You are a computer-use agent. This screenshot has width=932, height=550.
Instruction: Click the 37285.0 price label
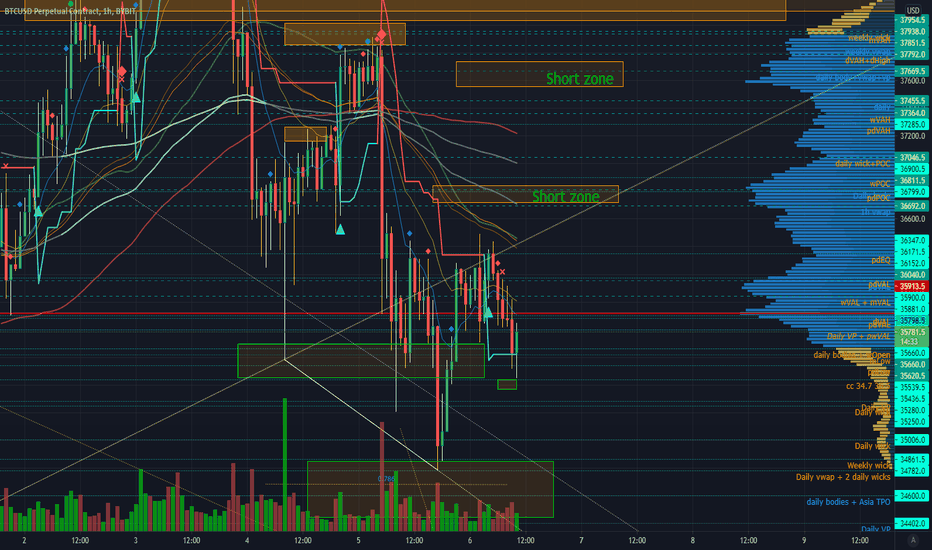coord(912,124)
